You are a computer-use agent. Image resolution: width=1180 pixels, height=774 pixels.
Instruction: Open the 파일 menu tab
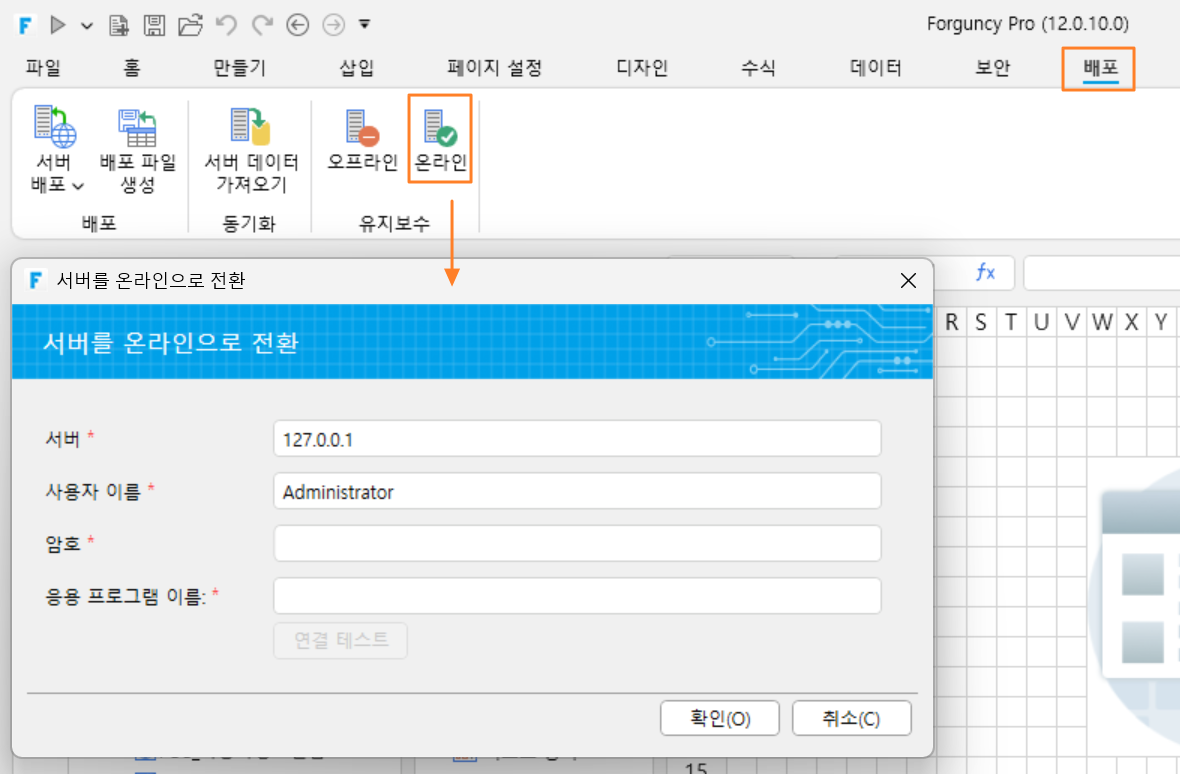pos(43,68)
